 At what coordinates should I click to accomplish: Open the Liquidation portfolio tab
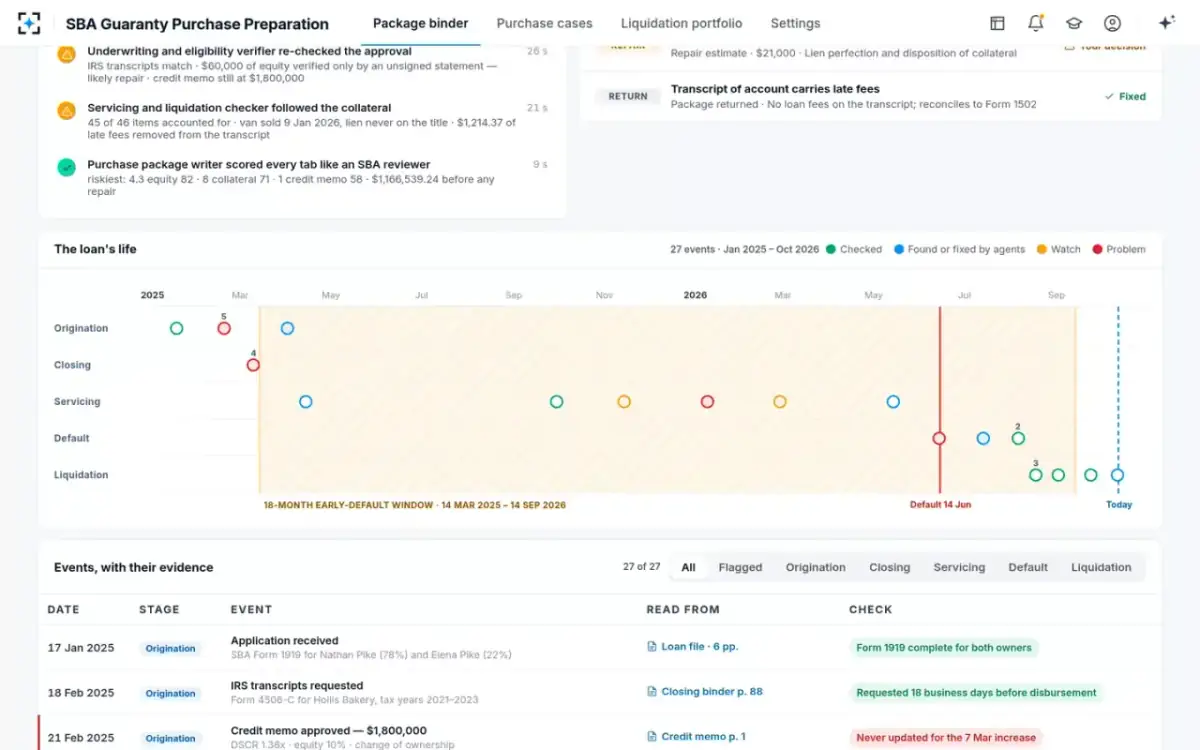point(681,23)
